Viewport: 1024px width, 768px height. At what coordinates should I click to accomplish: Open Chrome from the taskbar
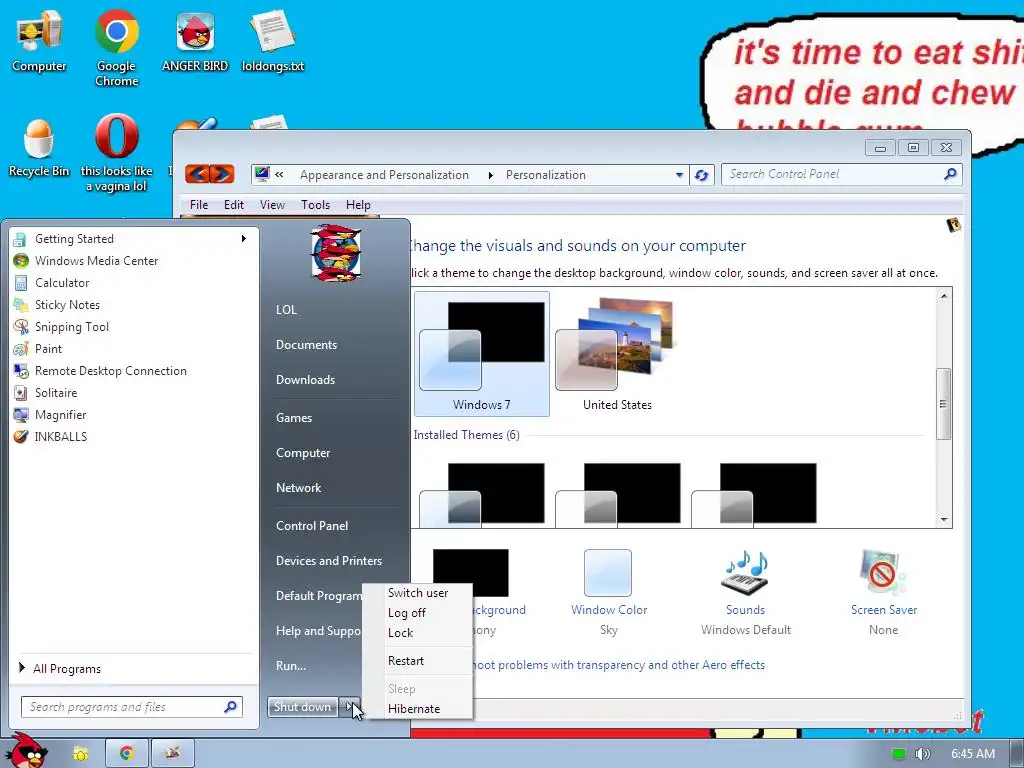tap(127, 754)
